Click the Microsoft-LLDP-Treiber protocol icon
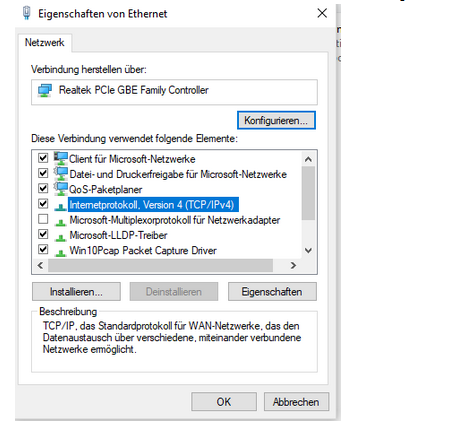 coord(60,238)
